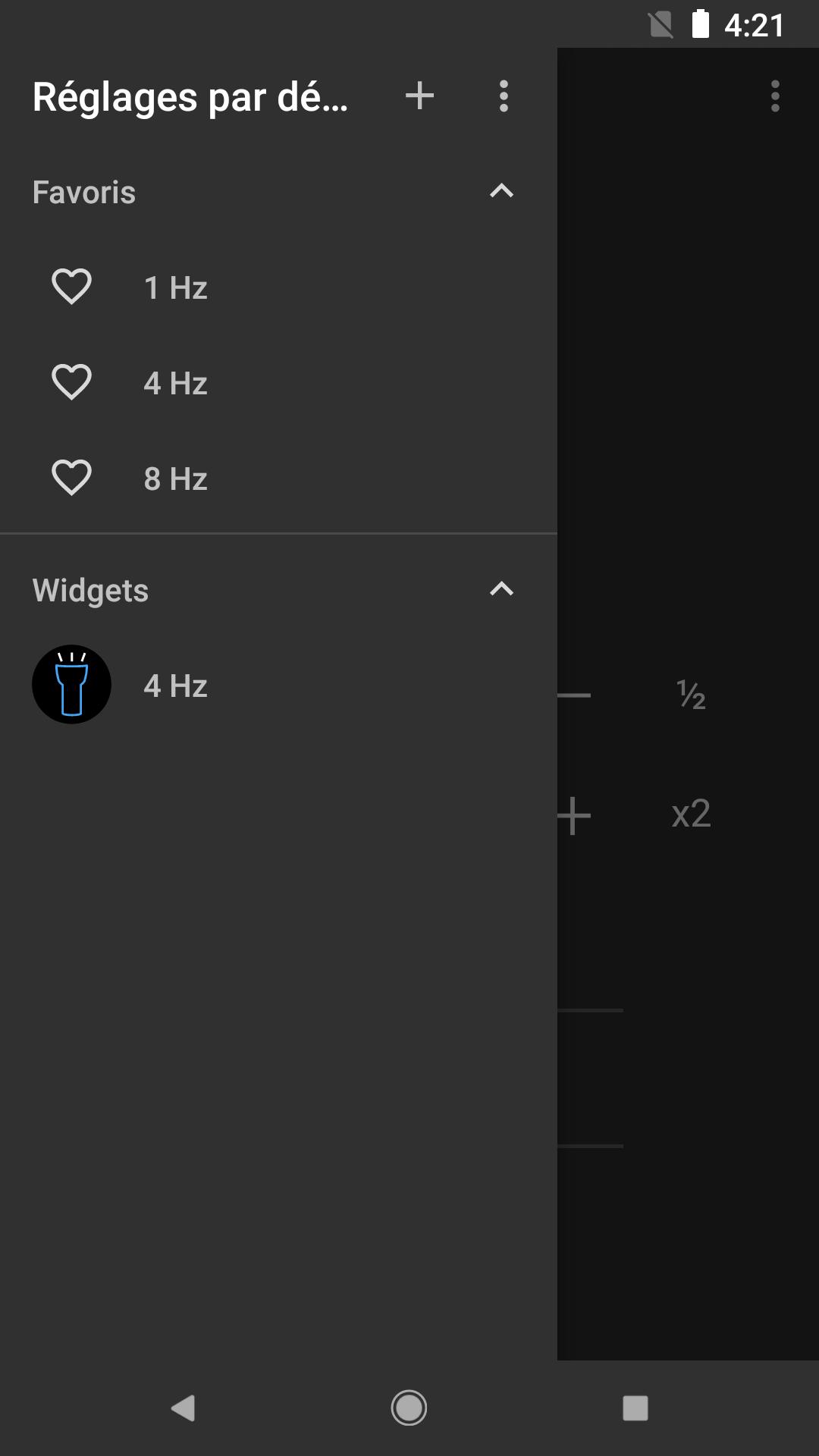Open the 4 Hz widget entry
819x1456 pixels.
click(278, 686)
